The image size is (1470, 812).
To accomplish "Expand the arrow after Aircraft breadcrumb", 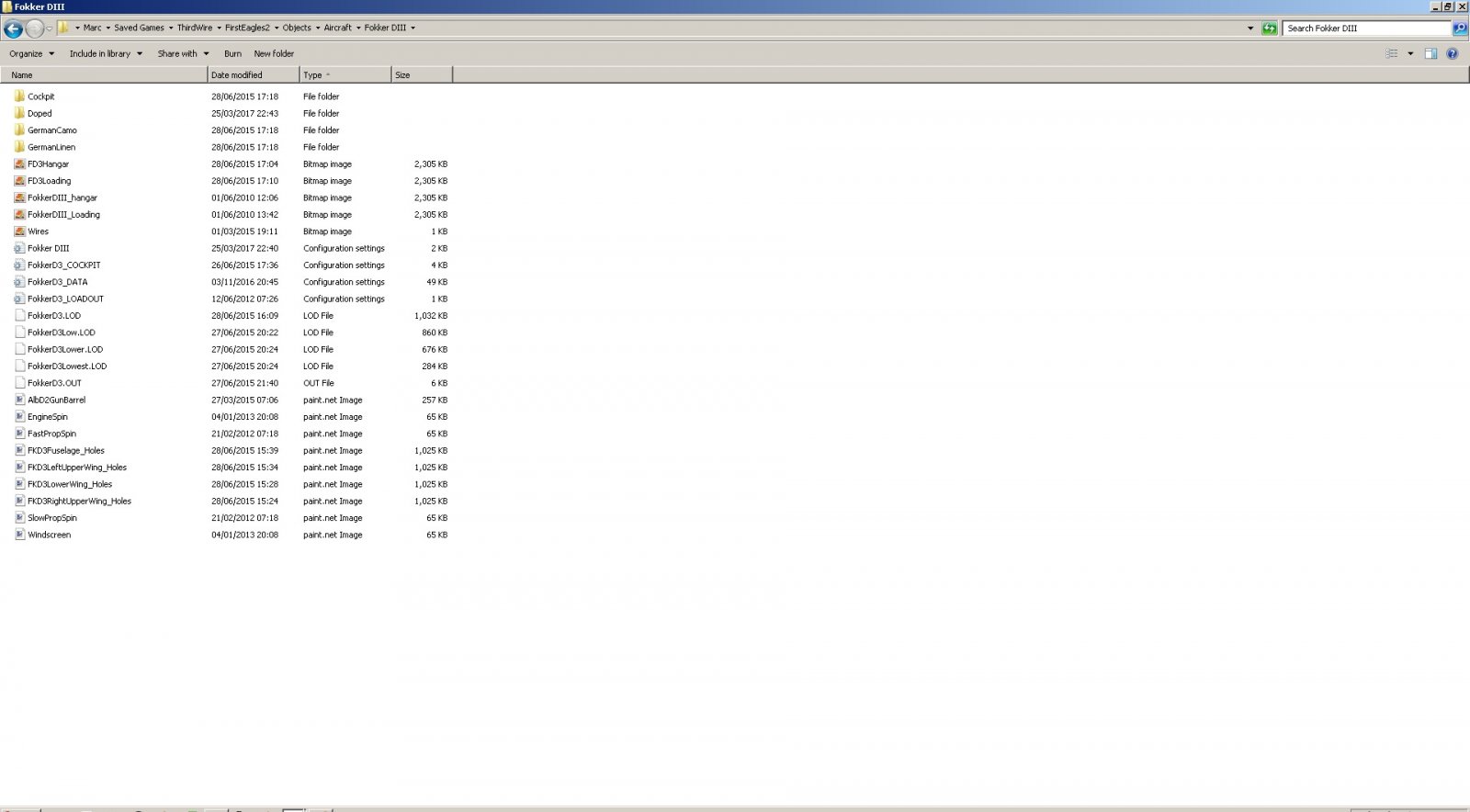I will pos(358,28).
